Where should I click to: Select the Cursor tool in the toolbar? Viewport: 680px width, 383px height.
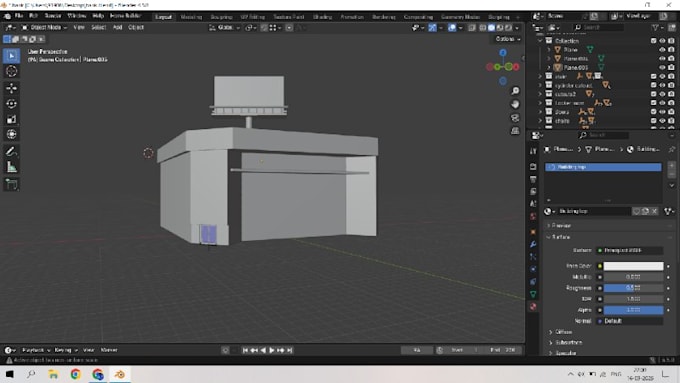[x=12, y=71]
